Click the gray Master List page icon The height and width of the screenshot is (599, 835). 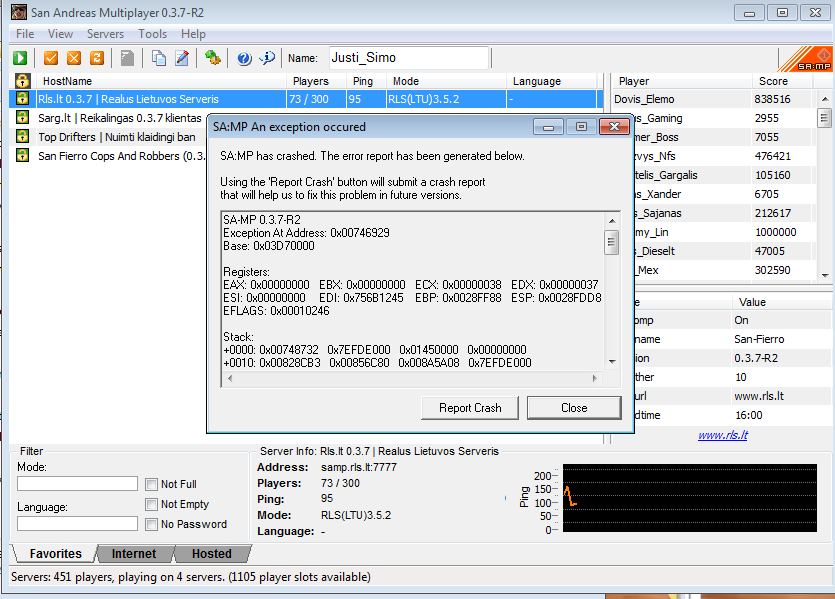[x=127, y=58]
